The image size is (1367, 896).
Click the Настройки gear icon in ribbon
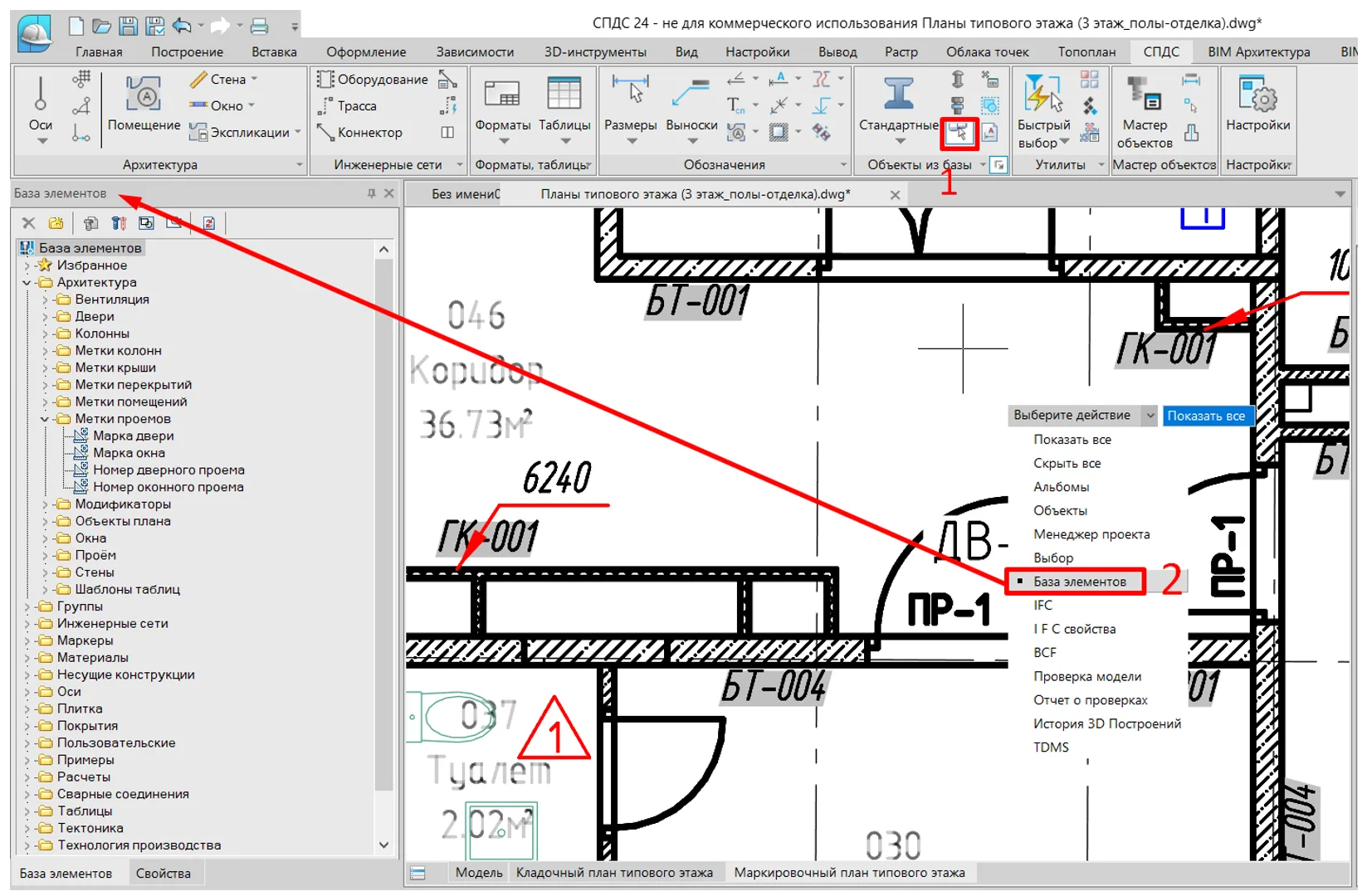point(1257,95)
